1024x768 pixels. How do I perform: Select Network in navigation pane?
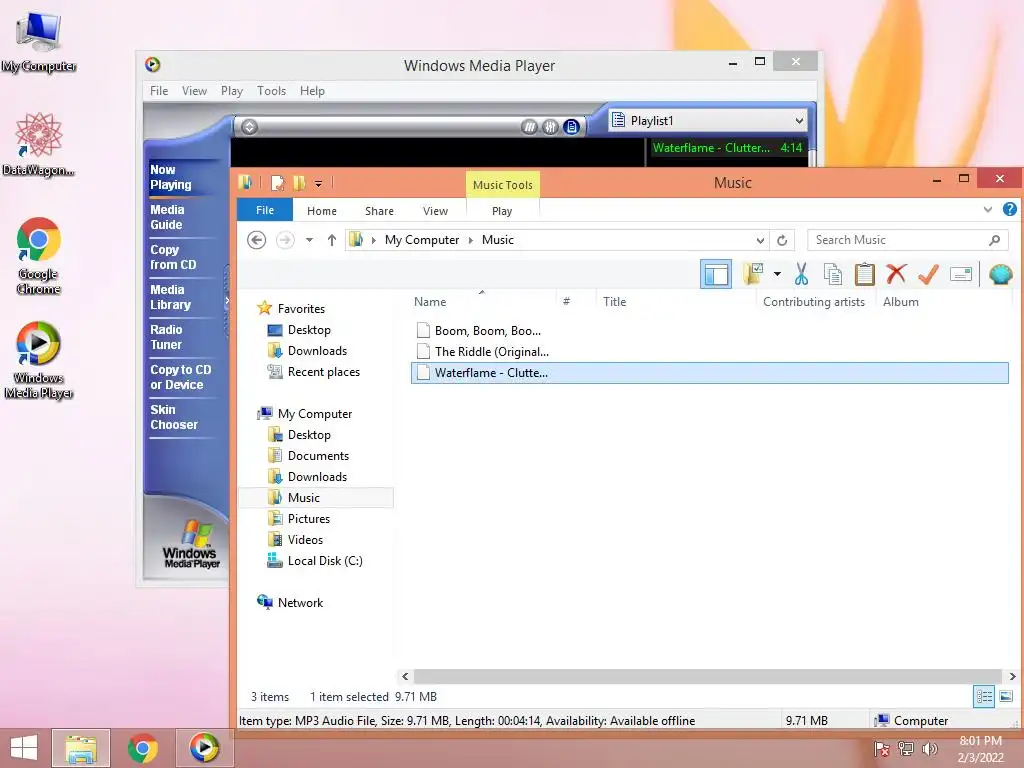tap(300, 603)
